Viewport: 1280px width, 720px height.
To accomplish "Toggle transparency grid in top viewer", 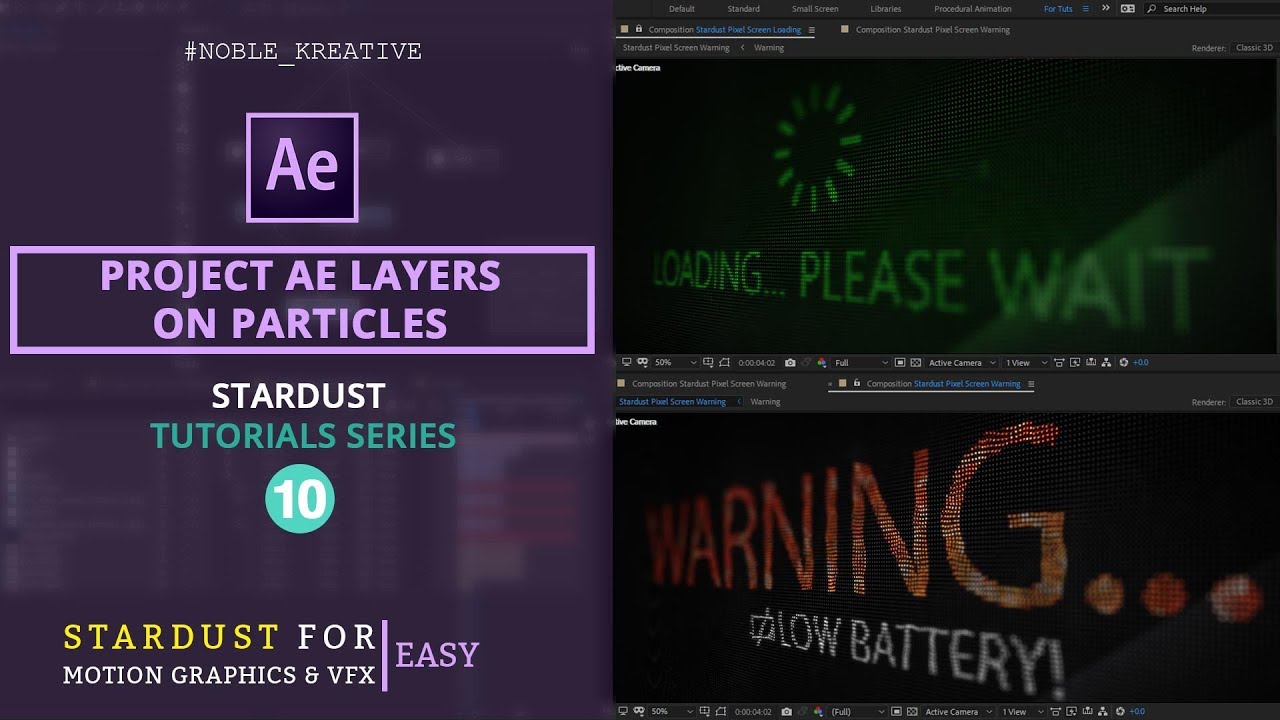I will pos(915,363).
